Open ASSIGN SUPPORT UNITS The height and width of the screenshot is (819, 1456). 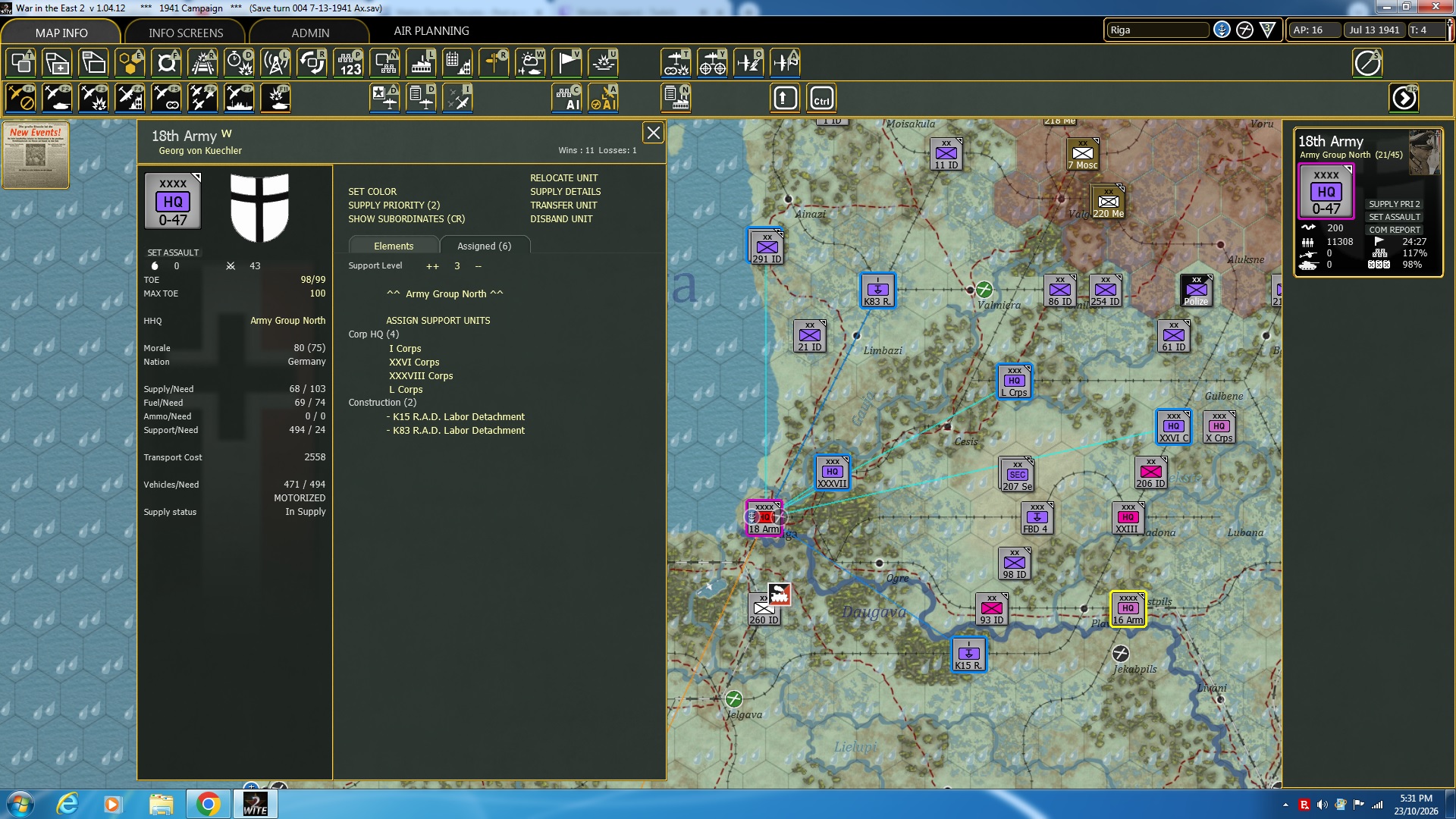coord(438,321)
